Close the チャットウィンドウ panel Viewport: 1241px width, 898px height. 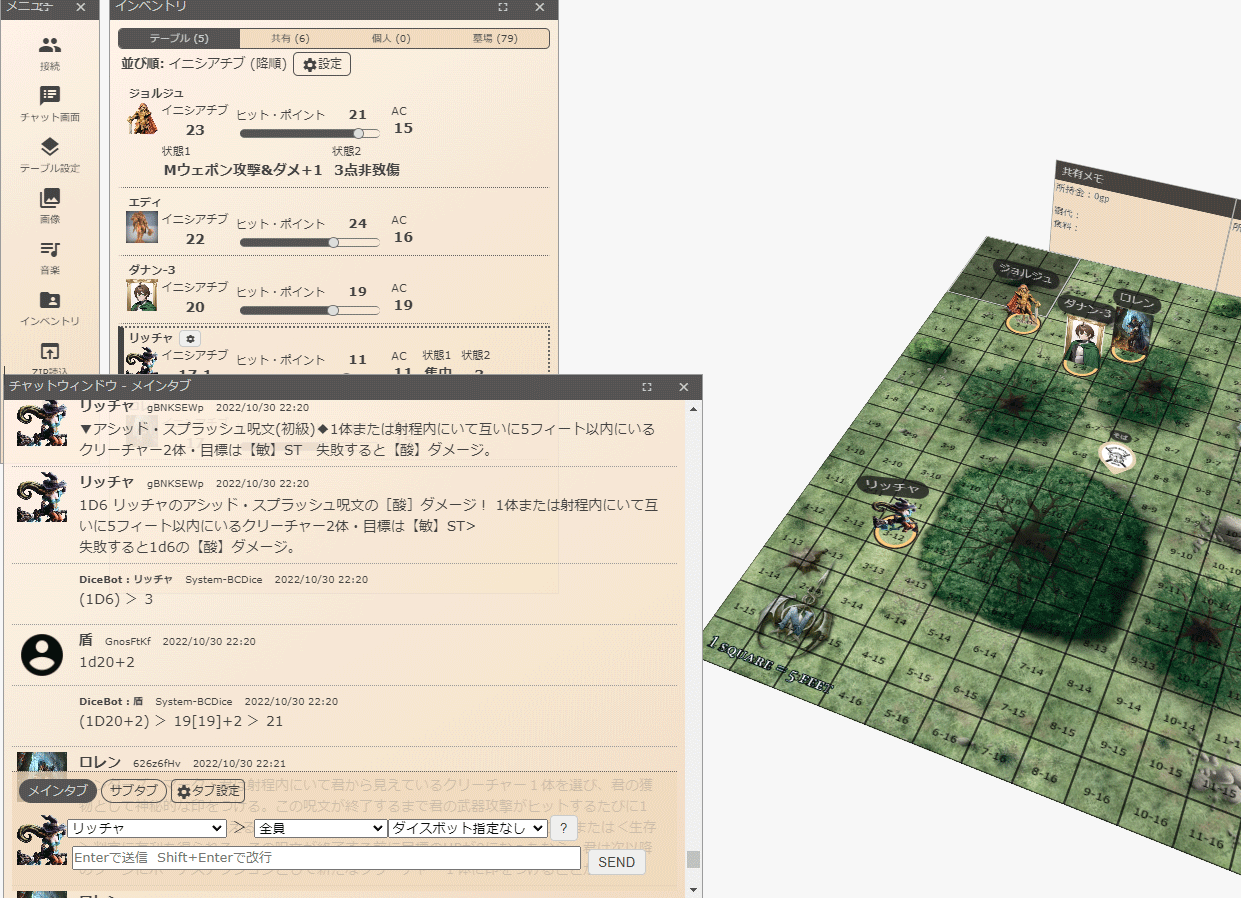(x=684, y=386)
